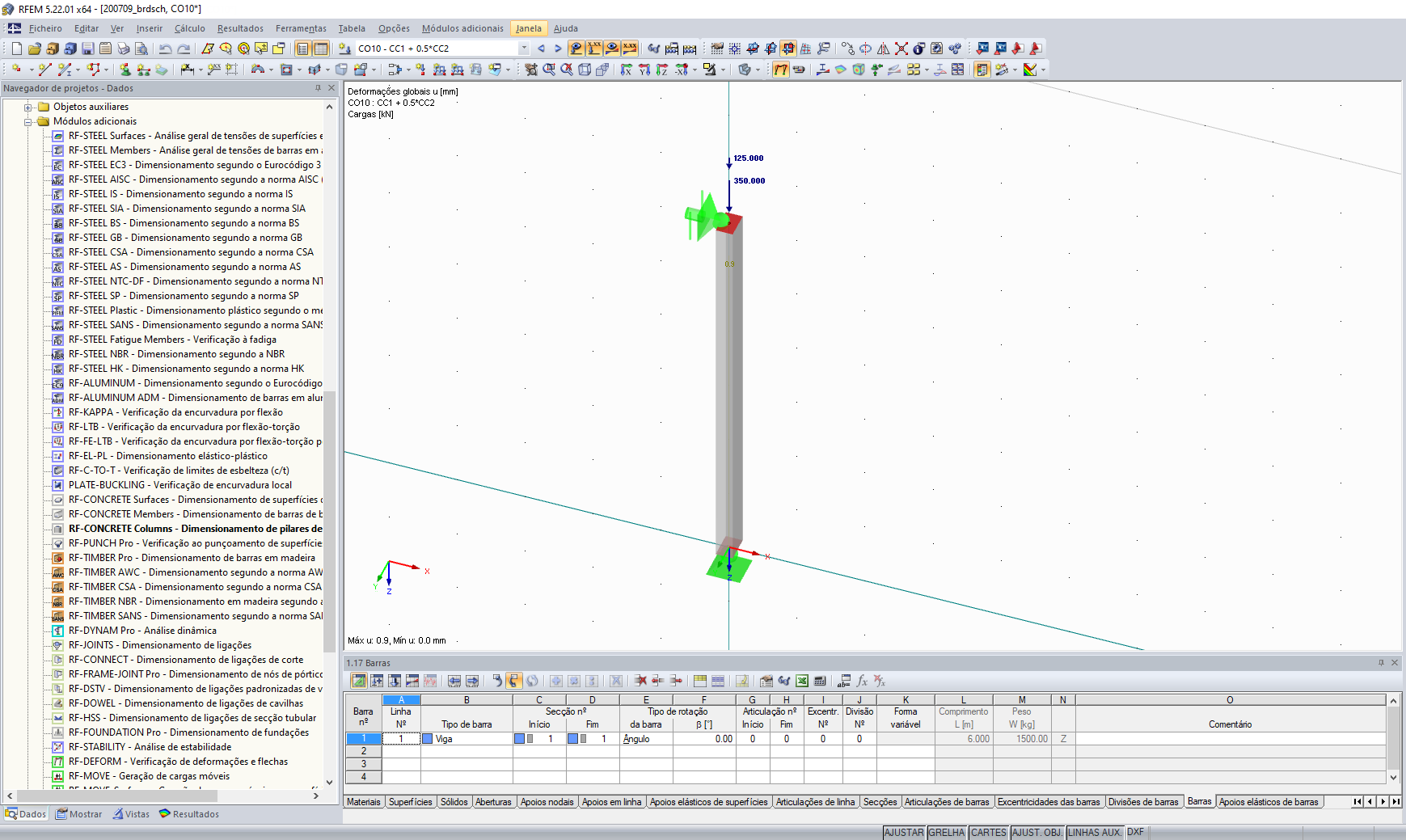Select RF-DYNAM Pro in the modules tree
The height and width of the screenshot is (840, 1406).
pos(142,631)
